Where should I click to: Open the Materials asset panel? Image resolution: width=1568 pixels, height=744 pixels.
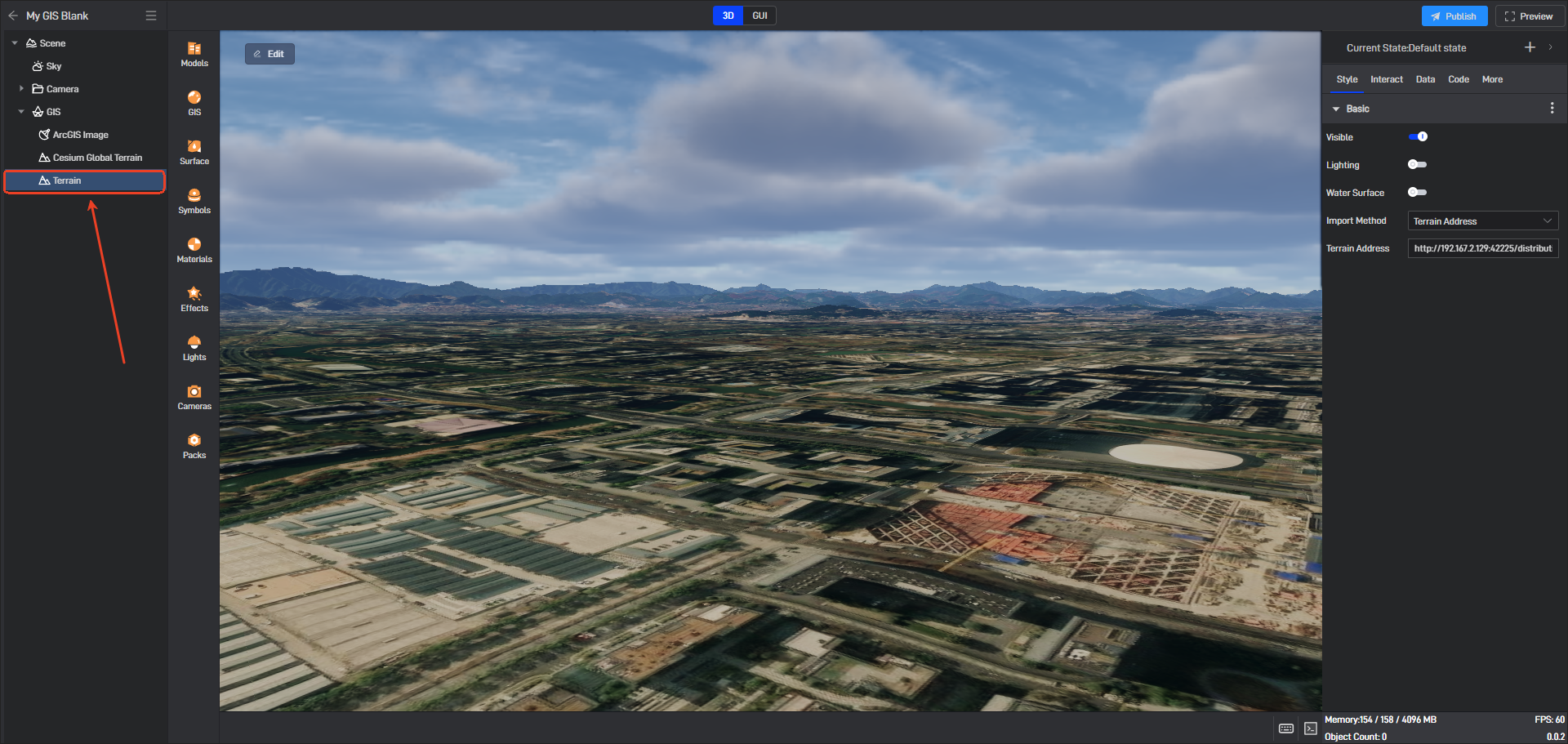[x=194, y=251]
